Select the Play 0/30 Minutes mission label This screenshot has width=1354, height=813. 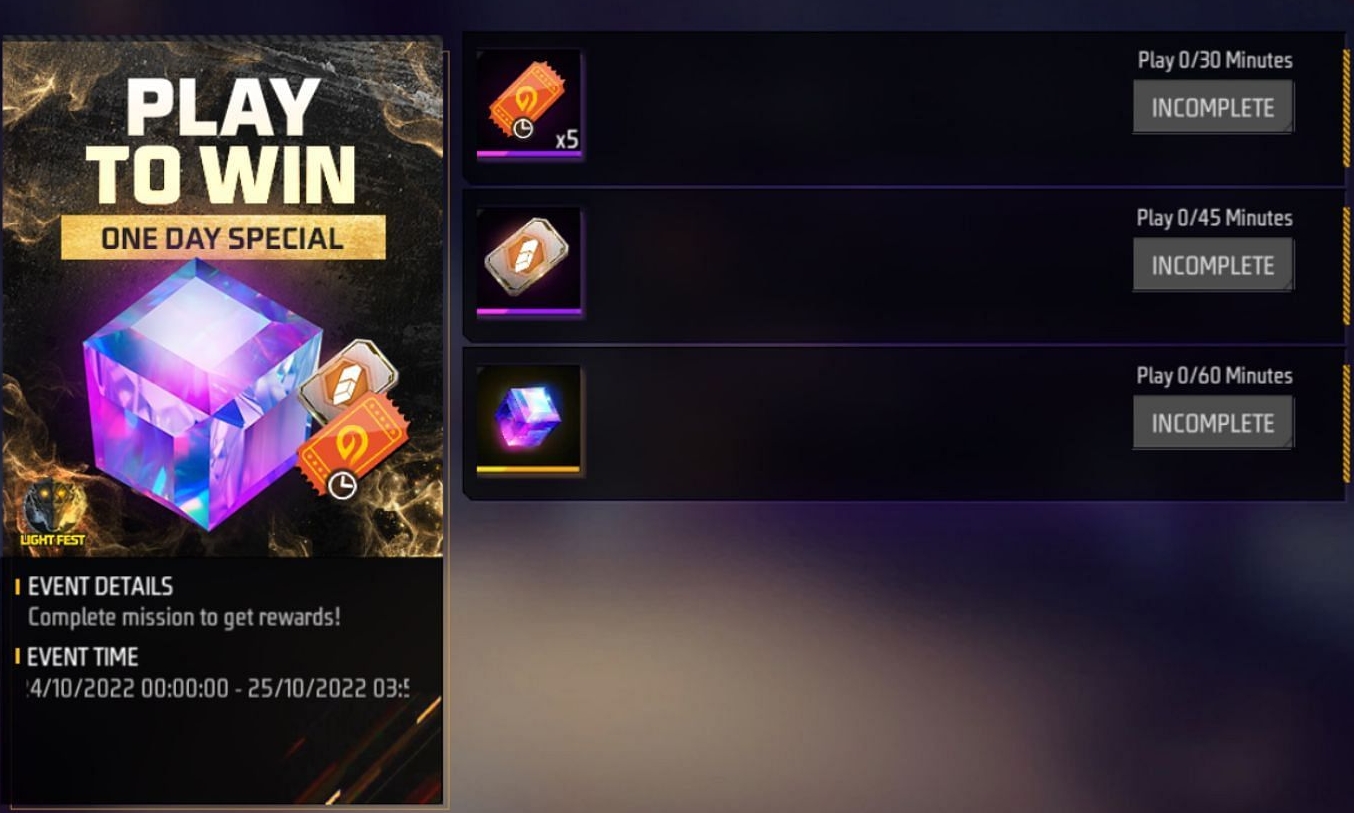[x=1215, y=60]
